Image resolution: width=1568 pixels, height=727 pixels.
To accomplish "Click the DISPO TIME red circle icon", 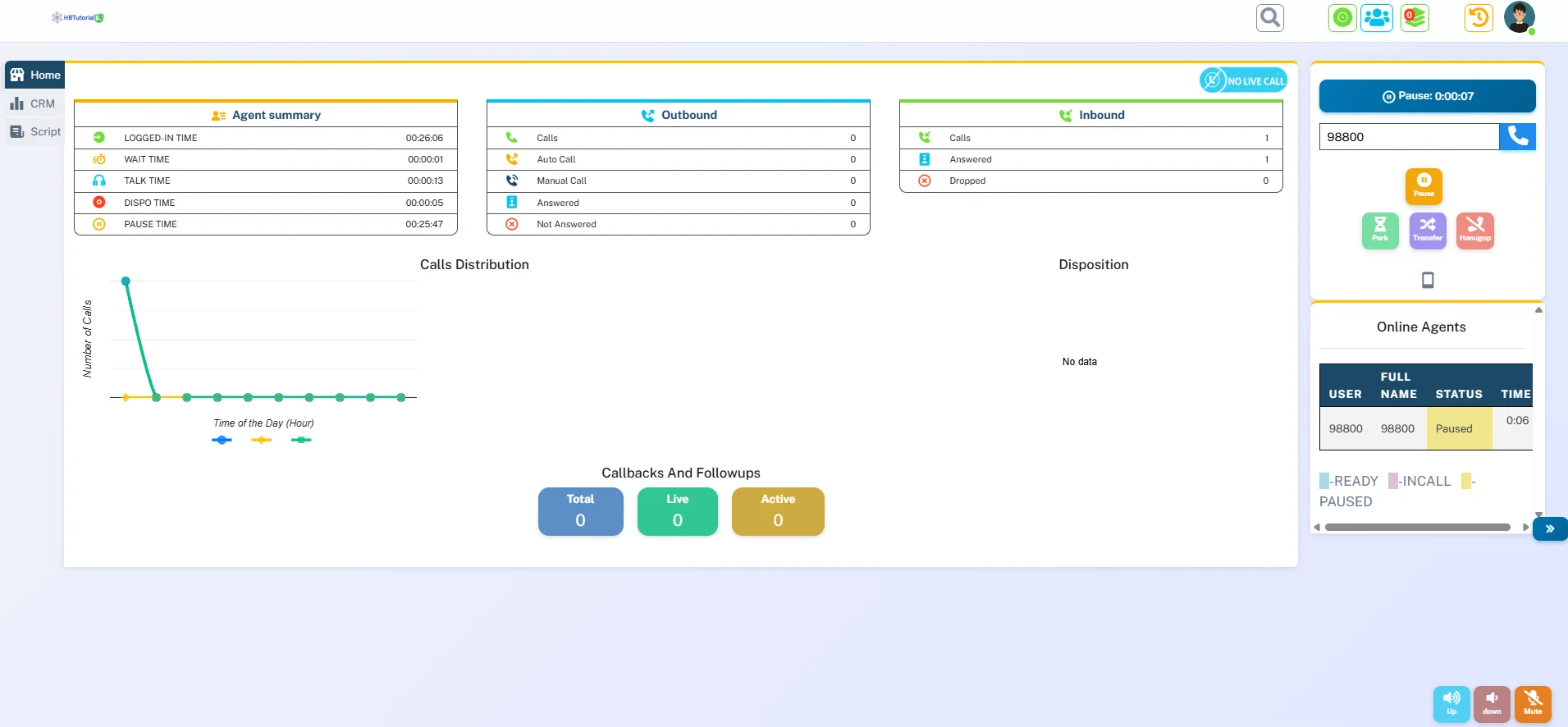I will click(99, 202).
